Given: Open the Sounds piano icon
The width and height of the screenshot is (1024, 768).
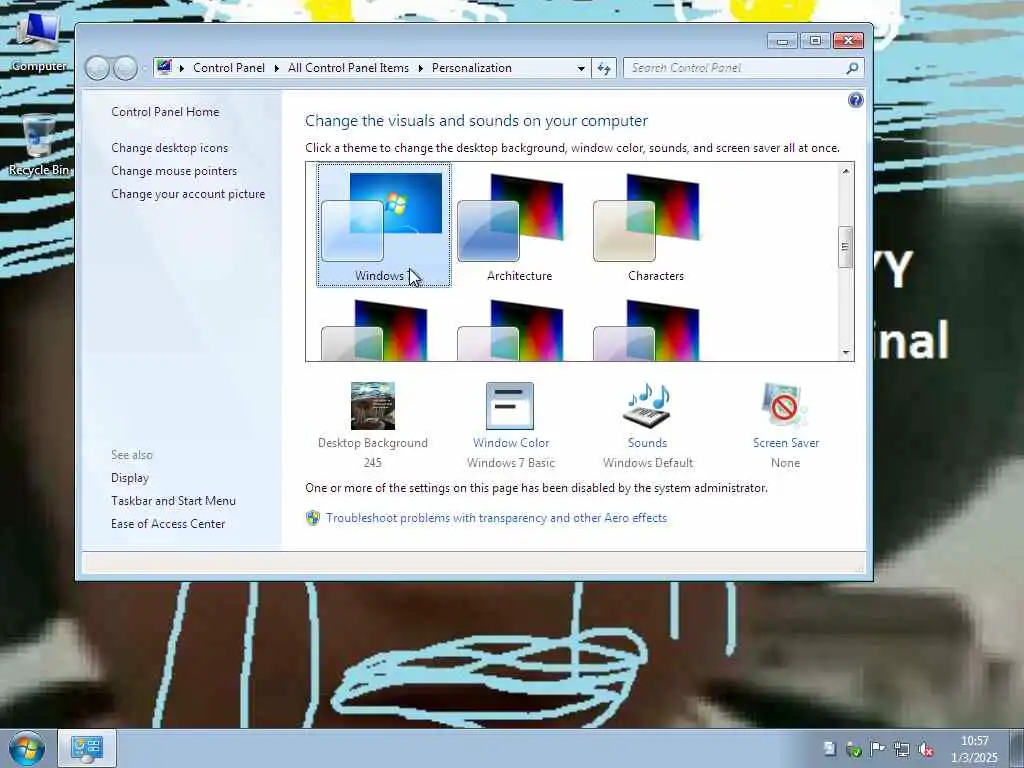Looking at the screenshot, I should 647,406.
